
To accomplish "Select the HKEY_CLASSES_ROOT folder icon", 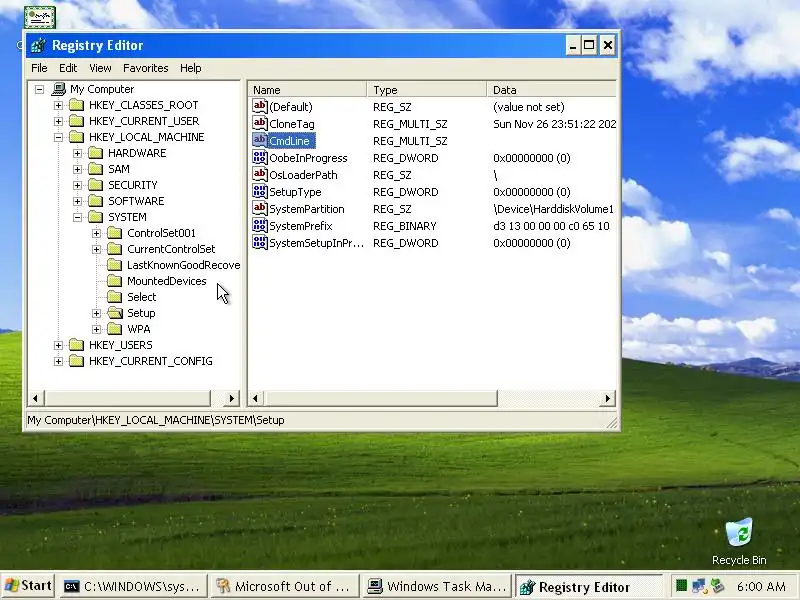I will (77, 105).
